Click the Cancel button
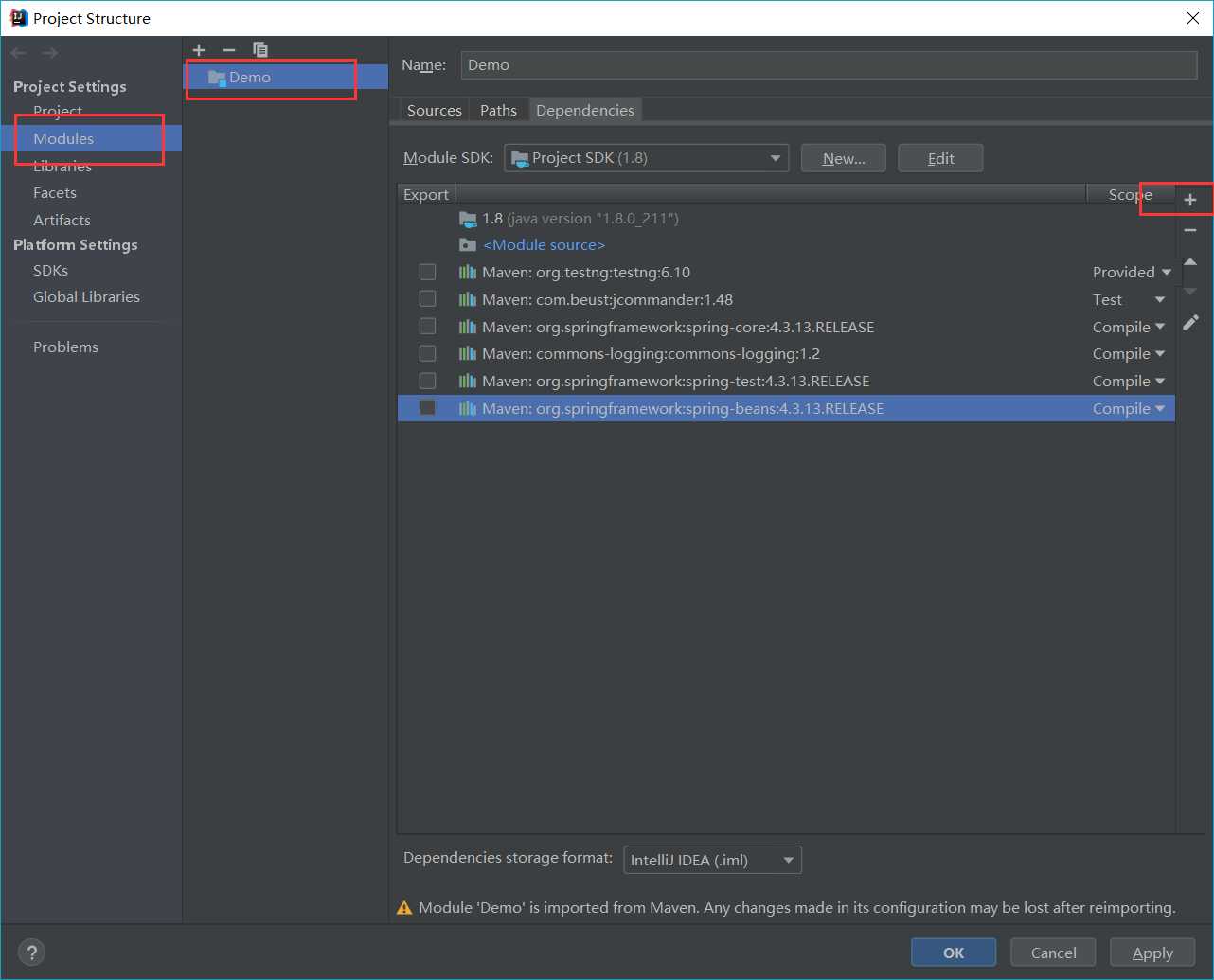This screenshot has height=980, width=1214. click(1053, 953)
